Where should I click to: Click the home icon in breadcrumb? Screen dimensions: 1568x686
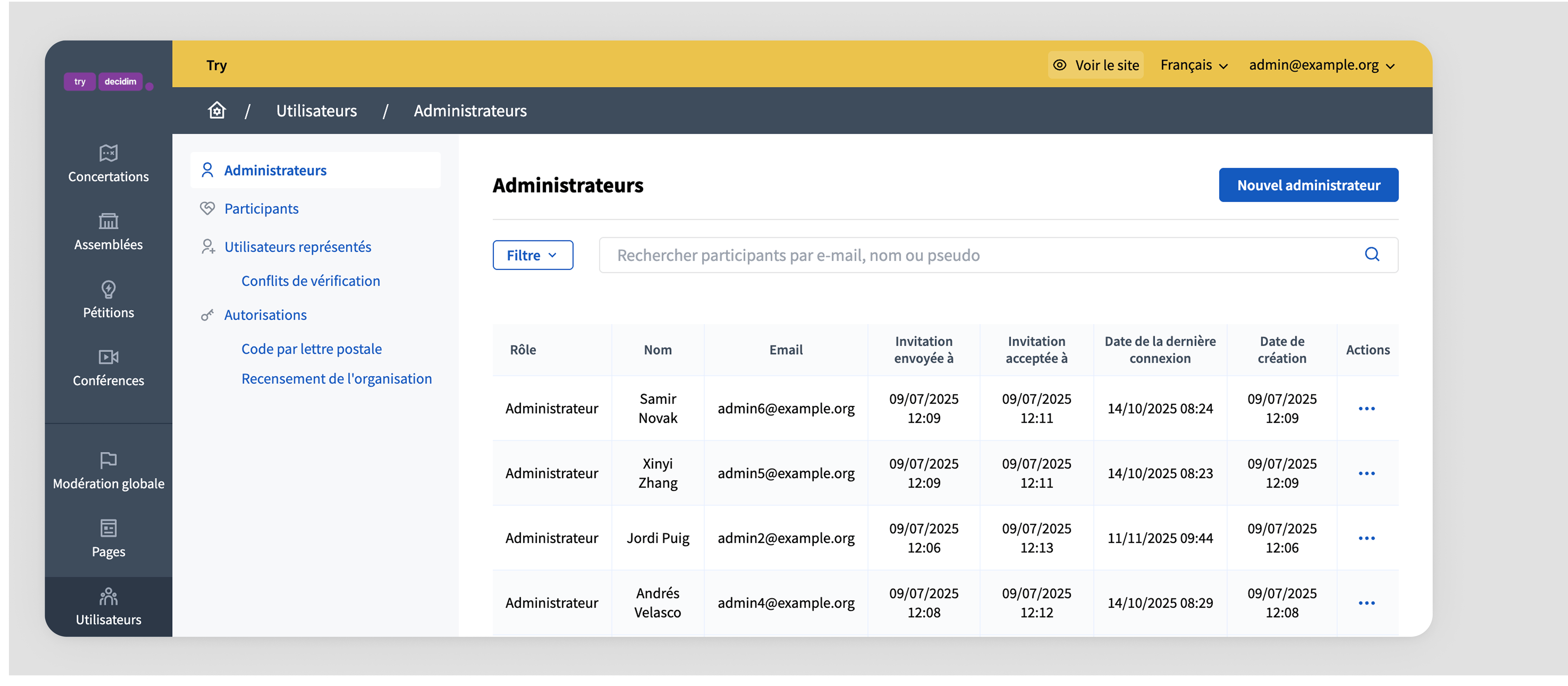217,110
